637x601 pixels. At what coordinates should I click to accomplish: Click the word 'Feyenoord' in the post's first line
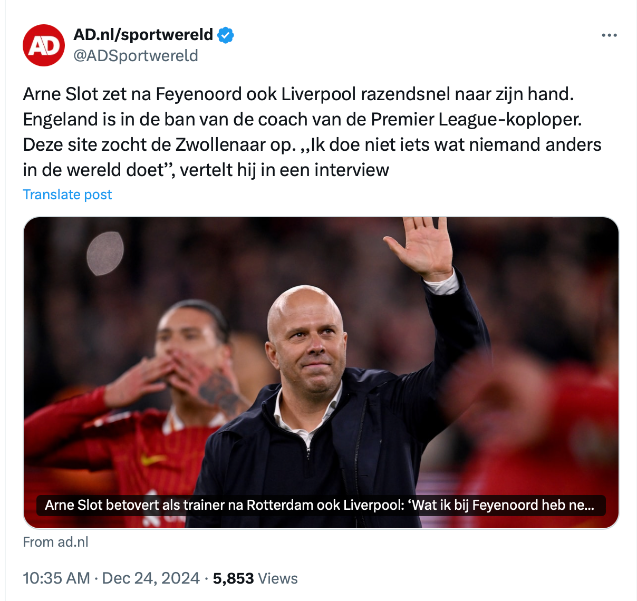point(199,94)
